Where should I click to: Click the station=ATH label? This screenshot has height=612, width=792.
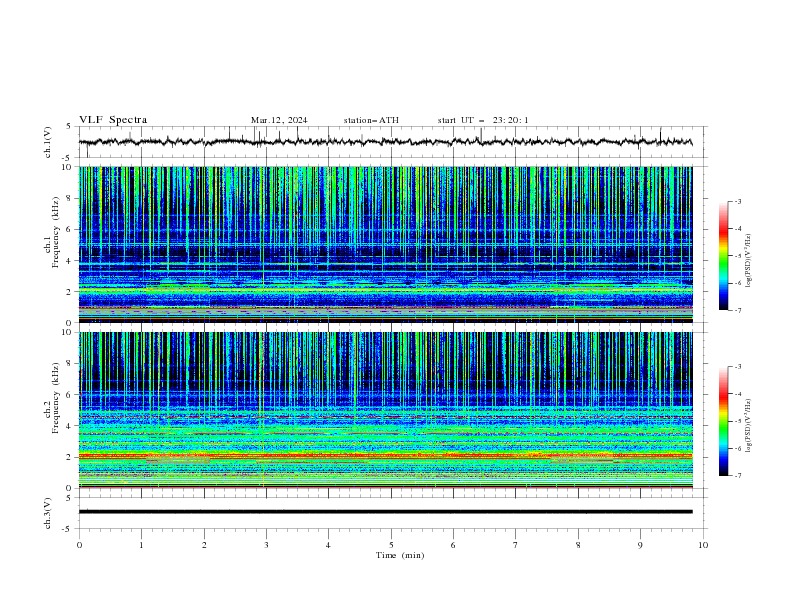pos(371,120)
